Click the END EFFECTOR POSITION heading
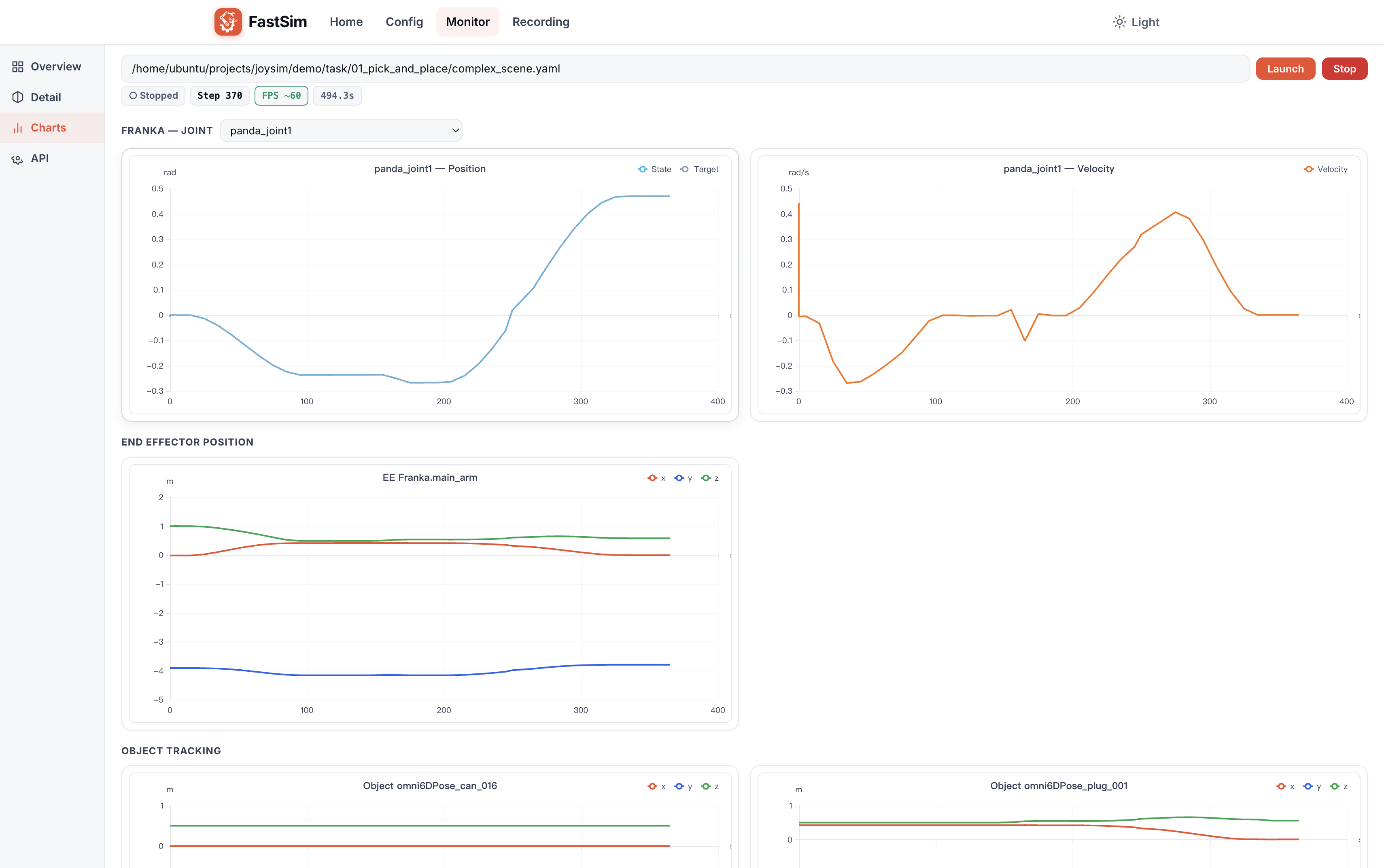The width and height of the screenshot is (1384, 868). pos(187,442)
